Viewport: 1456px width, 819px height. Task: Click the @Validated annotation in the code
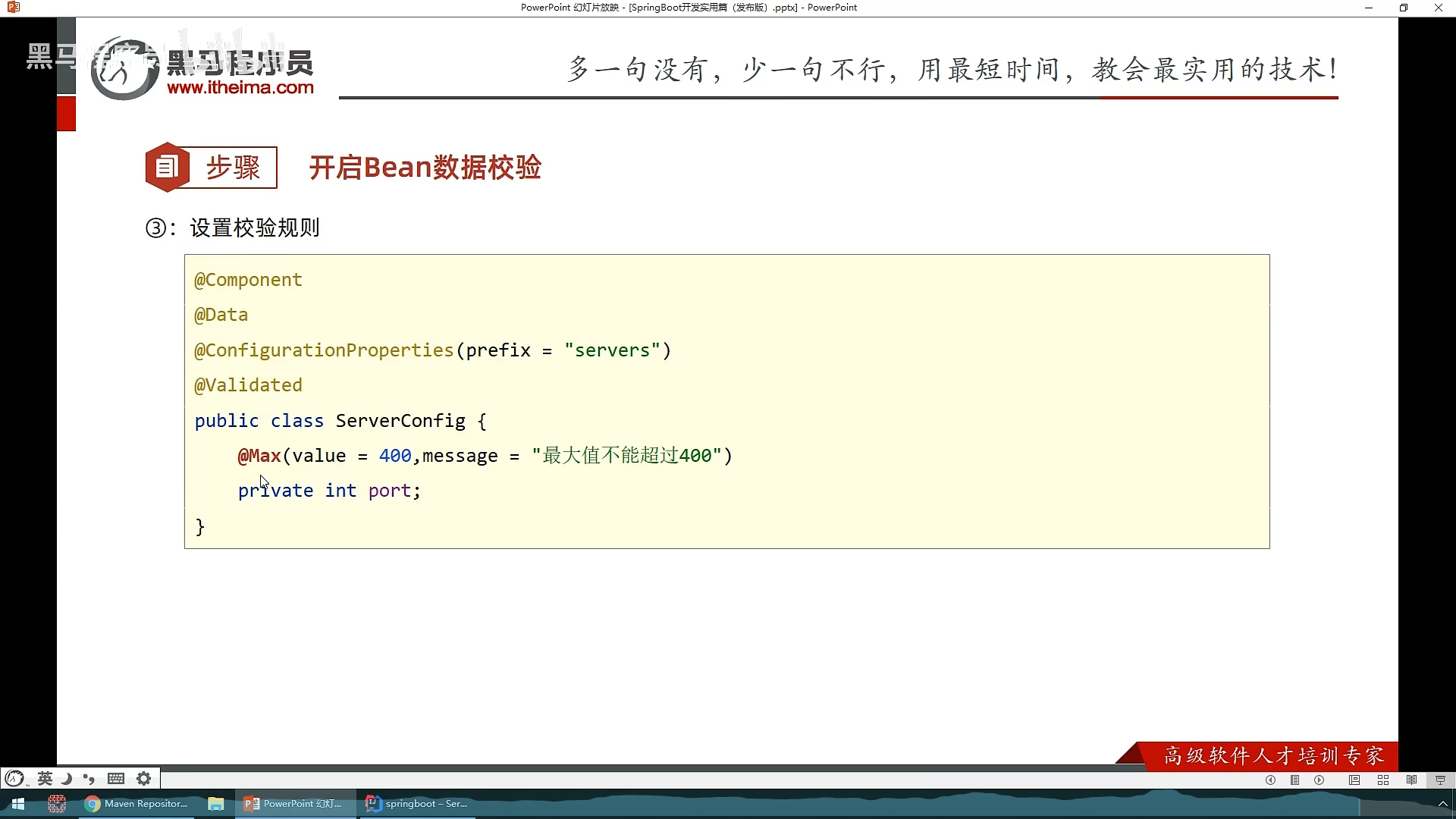click(248, 385)
